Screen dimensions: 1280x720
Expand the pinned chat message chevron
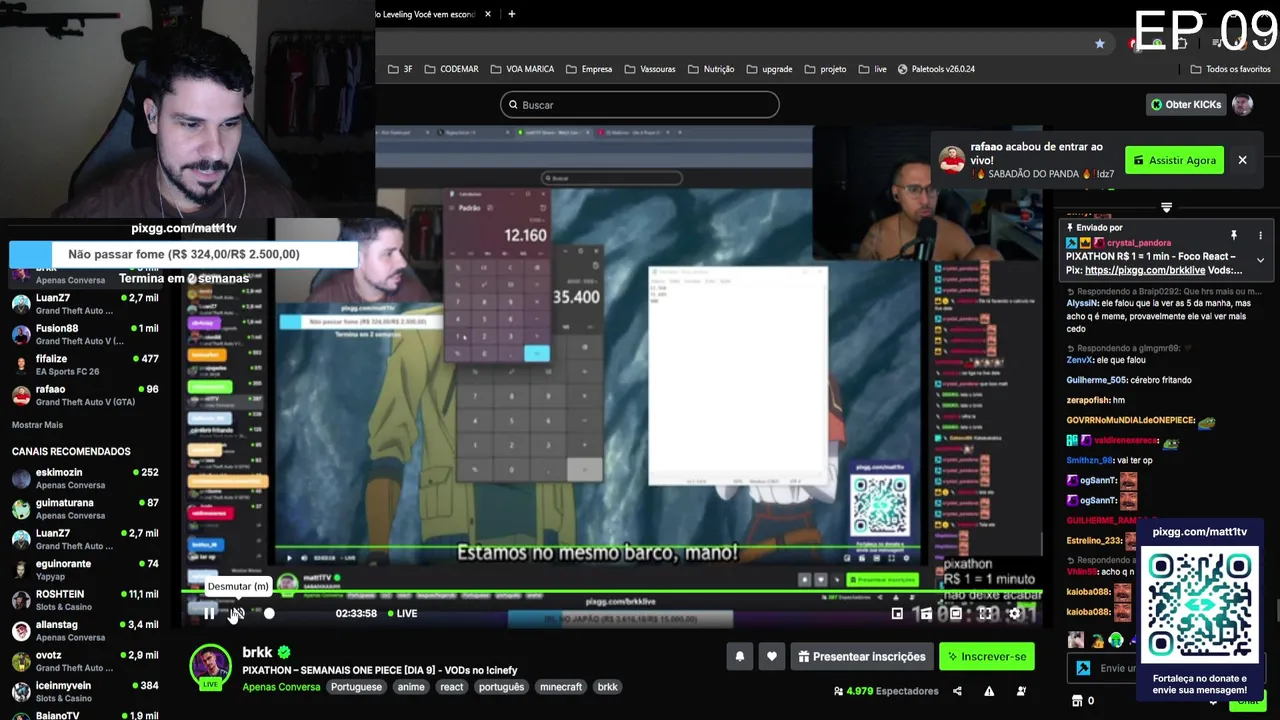[1260, 260]
